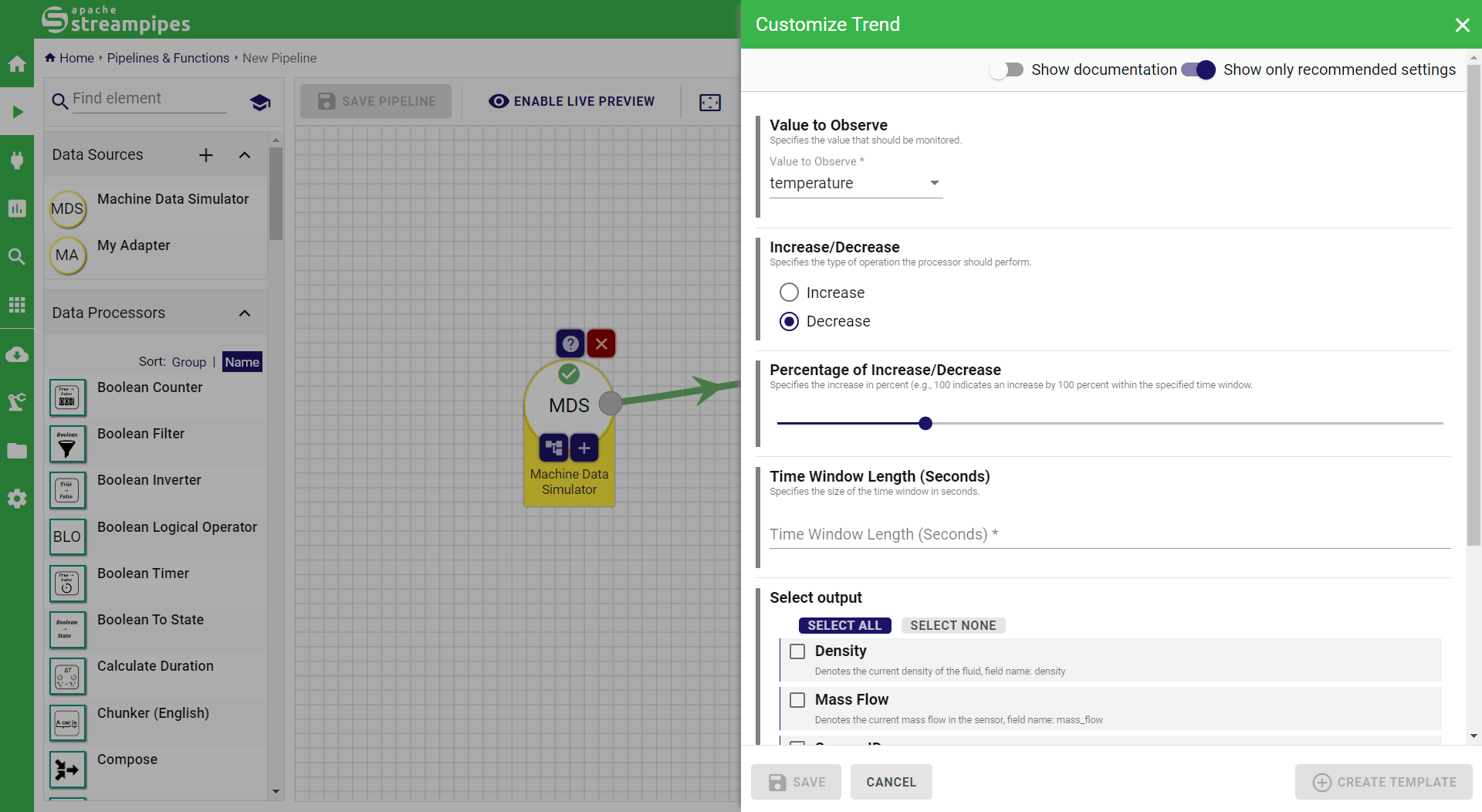The width and height of the screenshot is (1482, 812).
Task: Open the settings gear icon in sidebar
Action: [17, 499]
